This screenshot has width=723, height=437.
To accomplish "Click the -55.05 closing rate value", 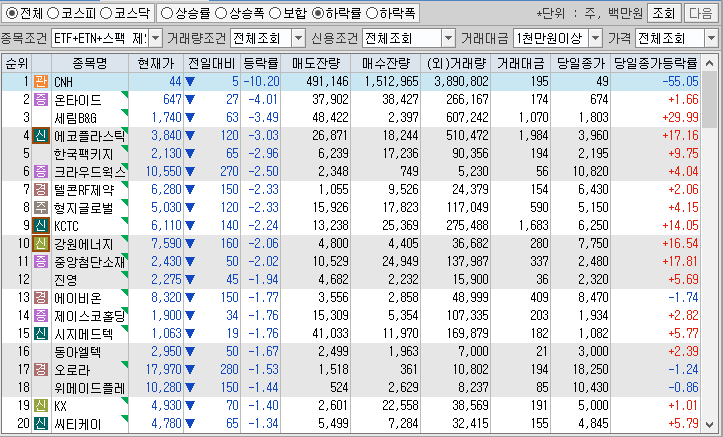I will click(x=680, y=82).
